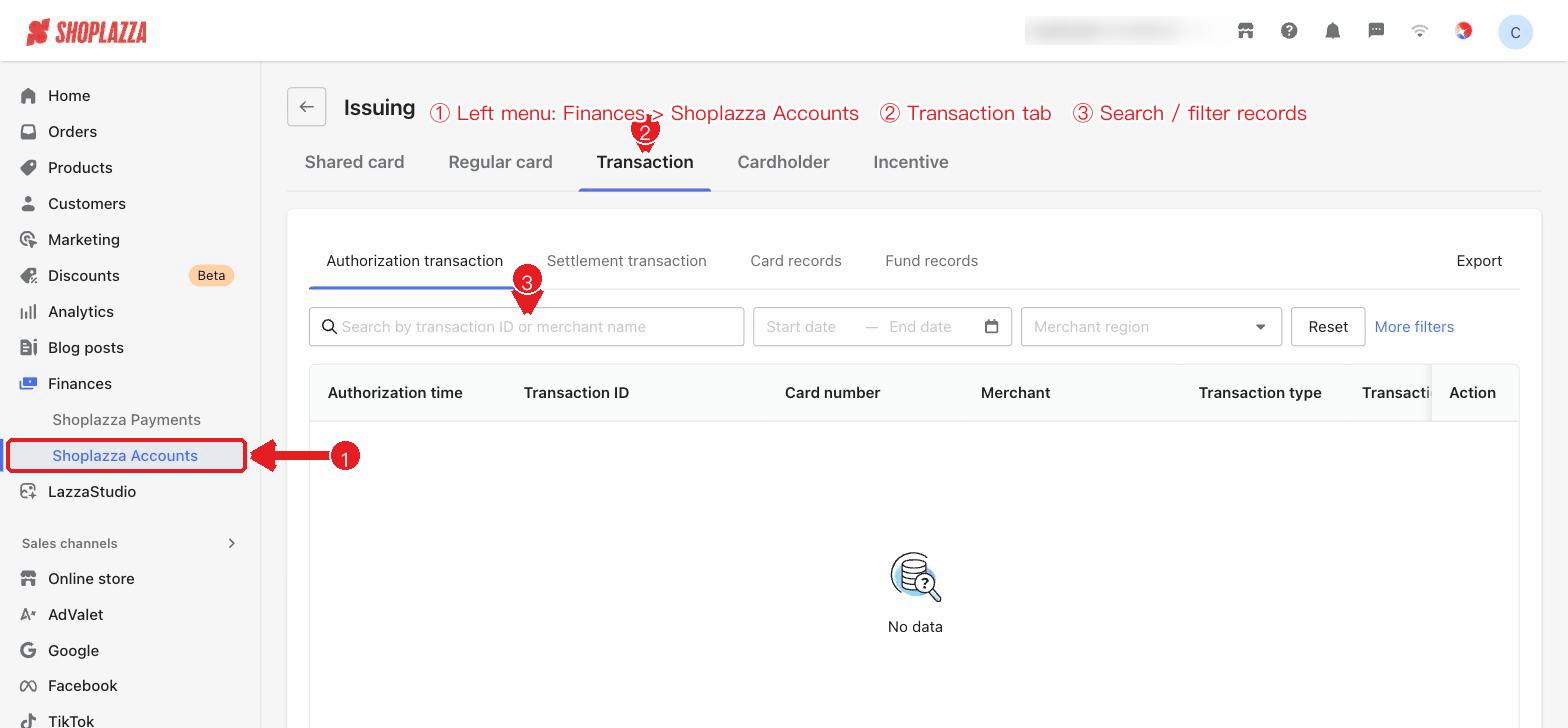Screen dimensions: 1568x728
Task: Click the Customers person icon
Action: (29, 204)
